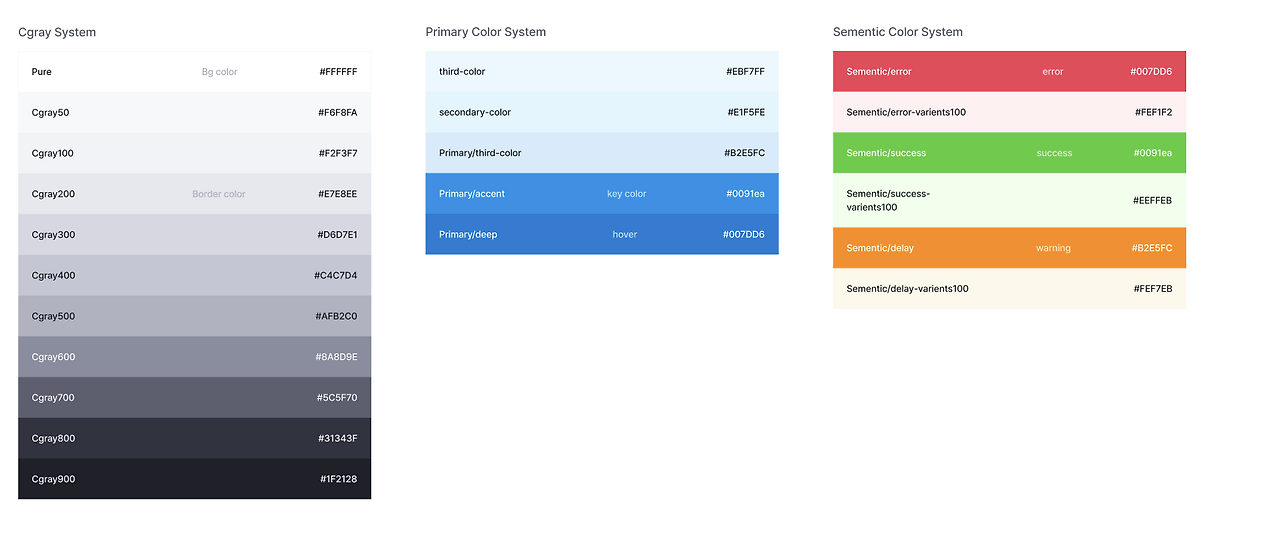Screen dimensions: 1280x543
Task: Click the "key color" note
Action: (x=627, y=194)
